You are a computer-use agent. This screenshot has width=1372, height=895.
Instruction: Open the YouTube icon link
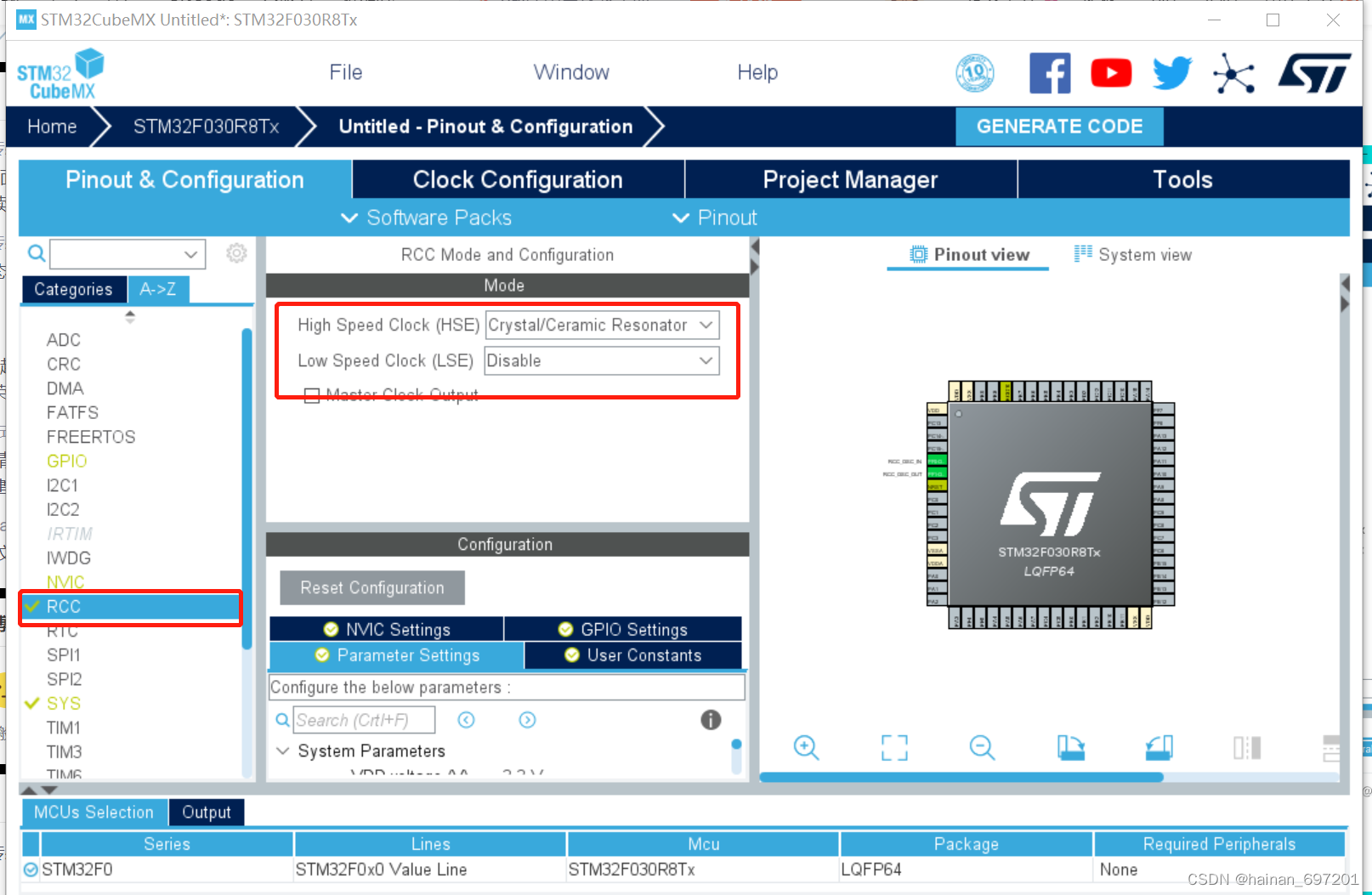tap(1111, 73)
